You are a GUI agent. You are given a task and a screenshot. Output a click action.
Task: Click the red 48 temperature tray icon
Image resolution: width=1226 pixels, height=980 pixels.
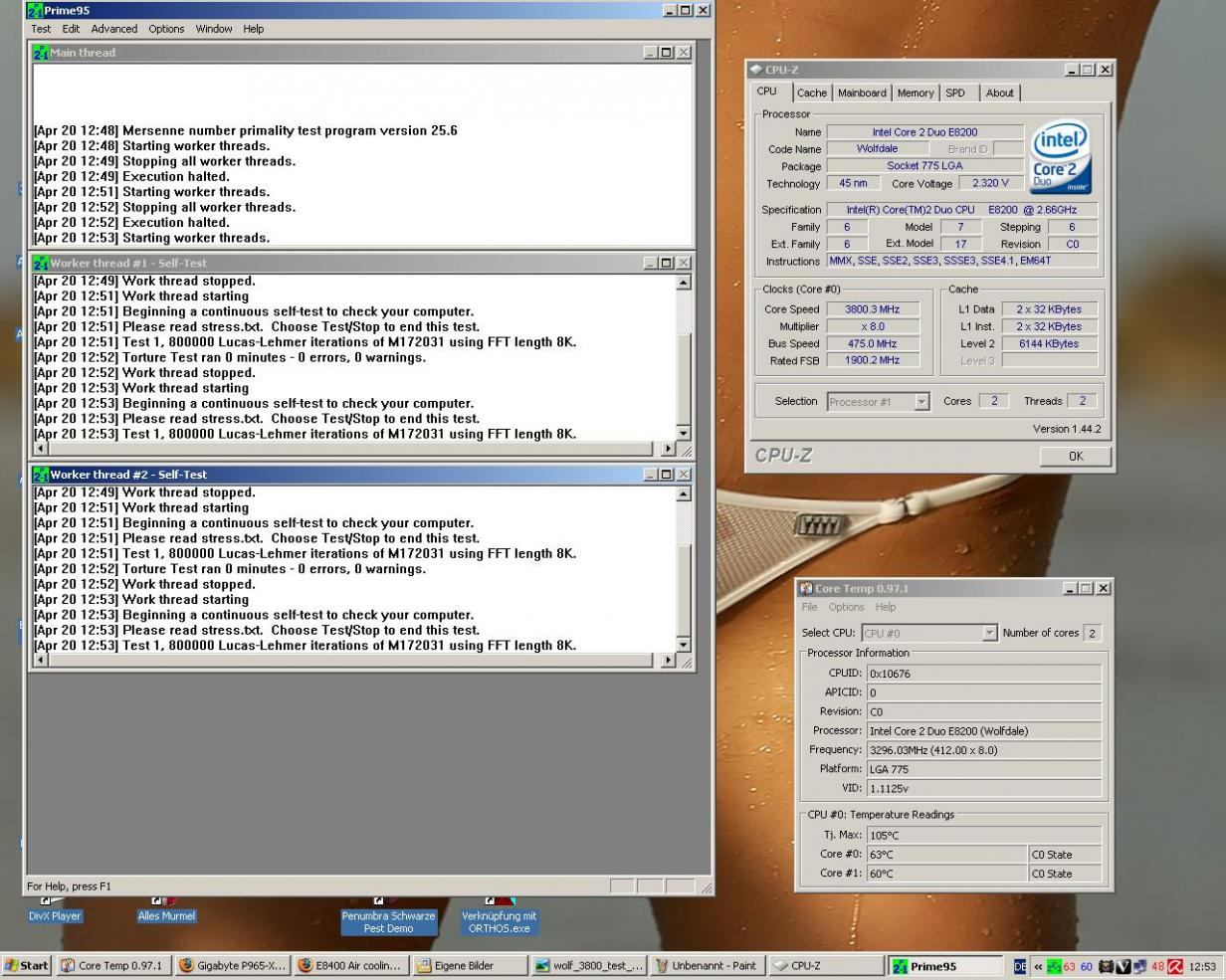[x=1158, y=966]
